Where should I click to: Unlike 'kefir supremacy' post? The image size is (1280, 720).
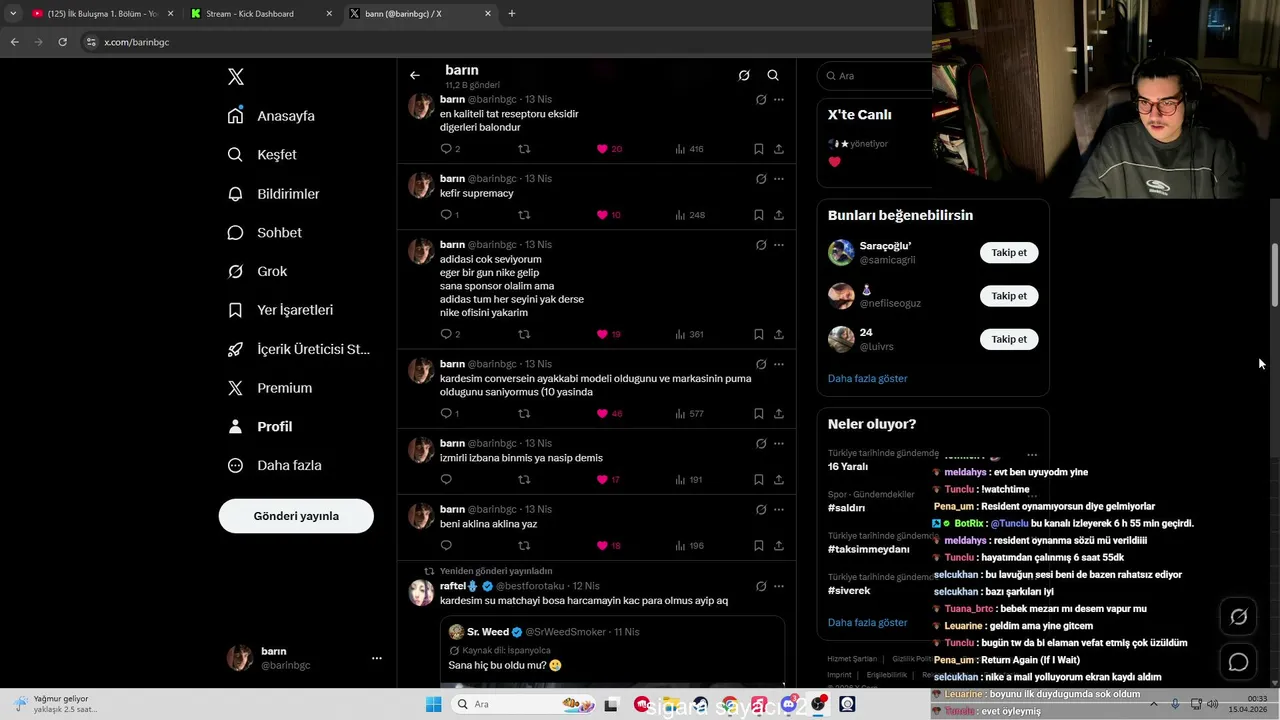(x=602, y=215)
